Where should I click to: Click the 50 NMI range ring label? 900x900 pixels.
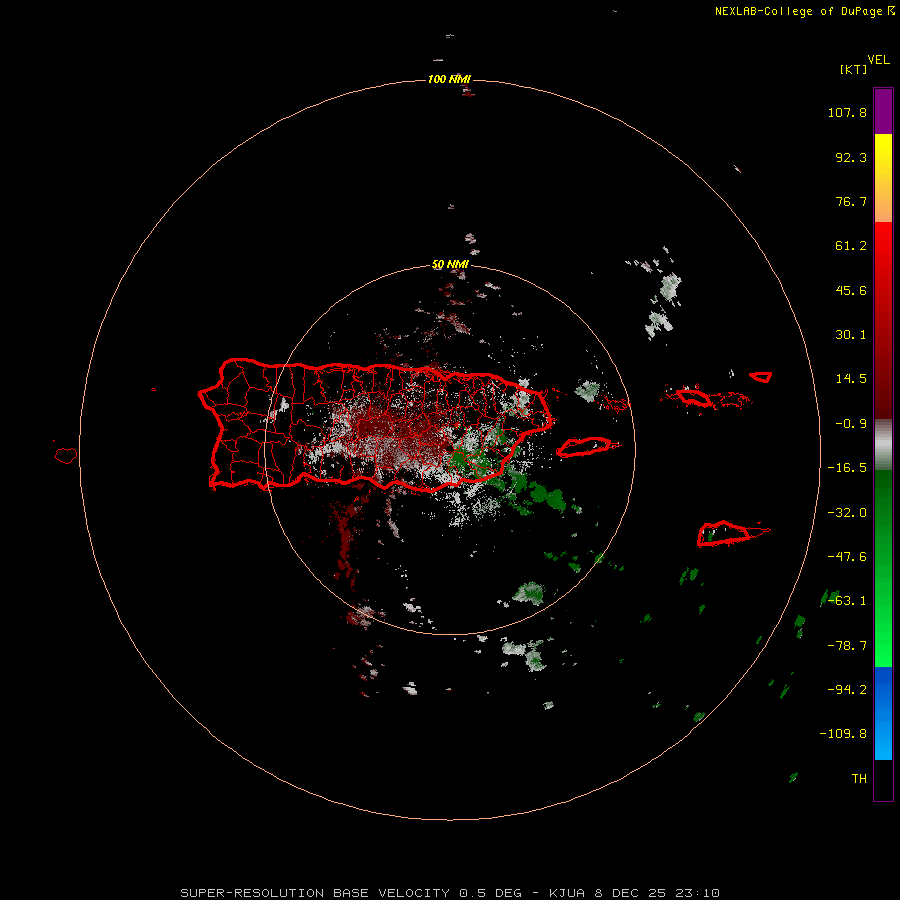(450, 265)
